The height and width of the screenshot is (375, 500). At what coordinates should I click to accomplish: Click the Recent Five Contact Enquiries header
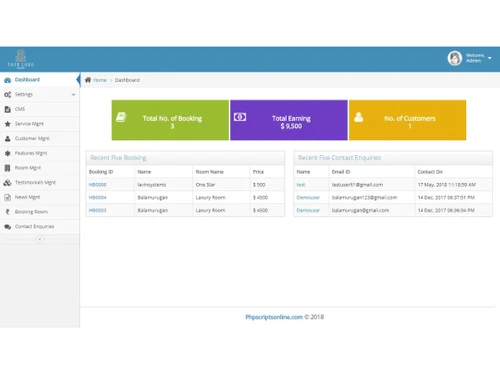pos(393,158)
